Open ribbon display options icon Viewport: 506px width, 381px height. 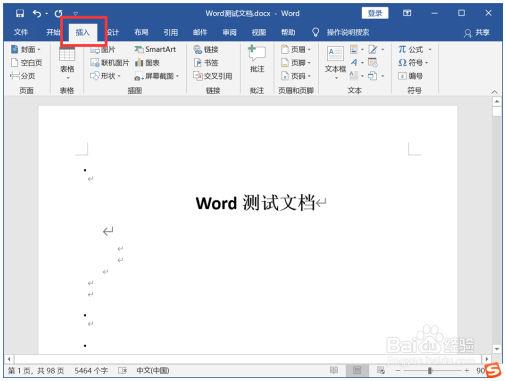[x=407, y=13]
